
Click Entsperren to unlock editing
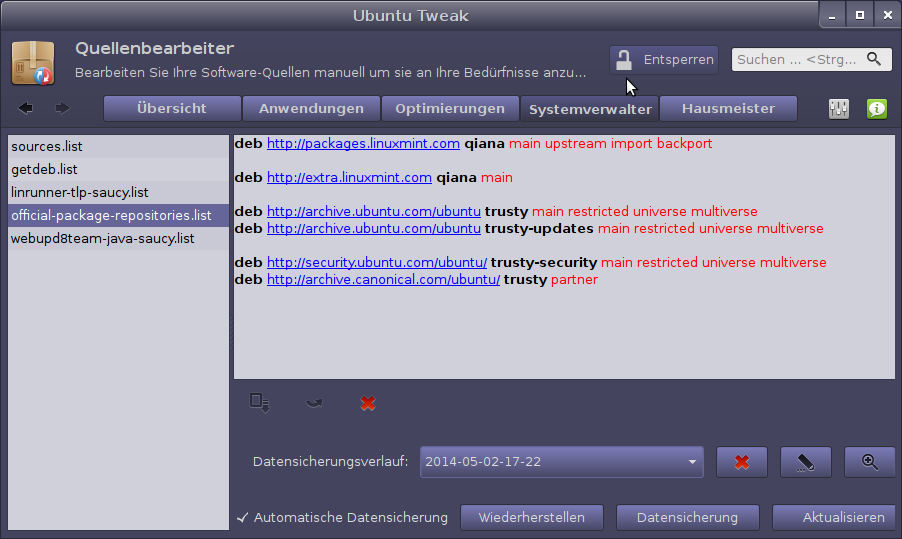(x=664, y=60)
